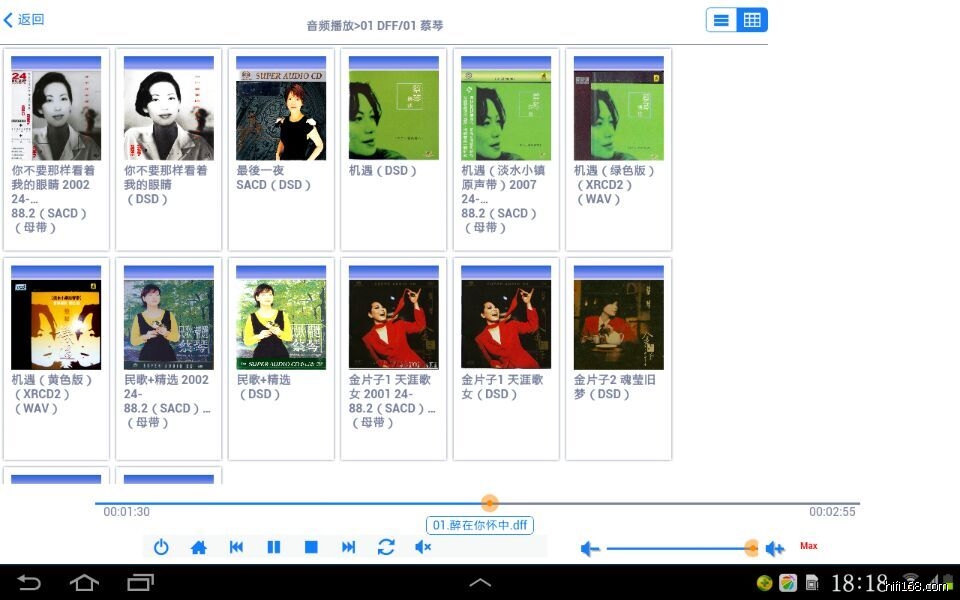Click the playback progress slider handle
960x600 pixels.
[489, 503]
